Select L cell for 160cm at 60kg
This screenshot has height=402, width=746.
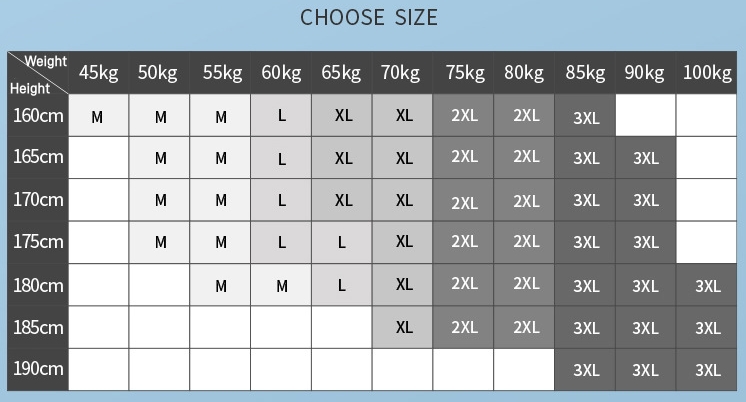(281, 116)
